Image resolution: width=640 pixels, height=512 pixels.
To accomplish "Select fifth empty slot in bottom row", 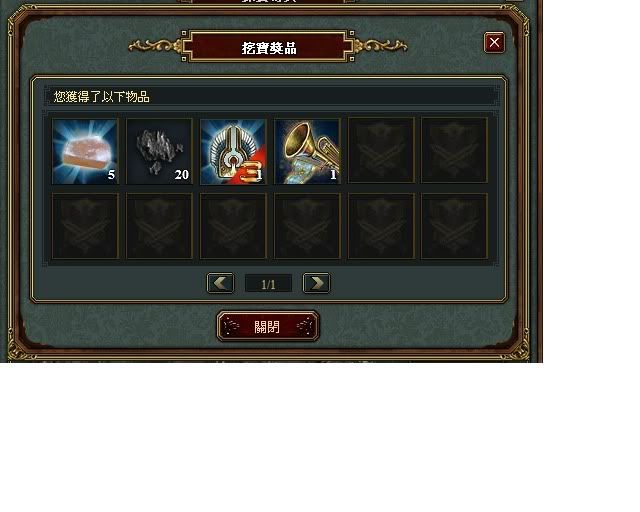I will 381,226.
